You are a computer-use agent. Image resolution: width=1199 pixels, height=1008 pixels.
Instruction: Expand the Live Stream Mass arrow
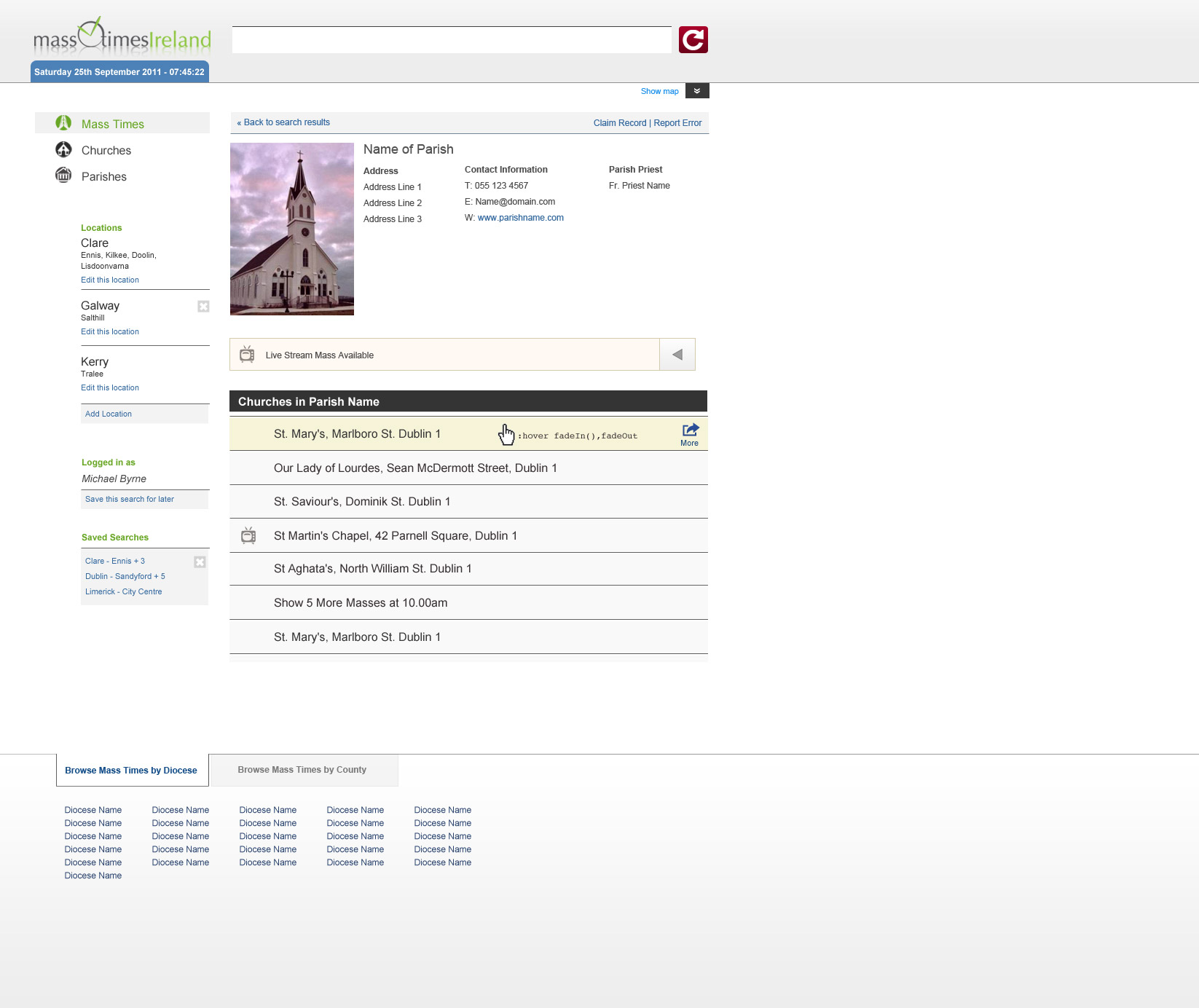677,355
